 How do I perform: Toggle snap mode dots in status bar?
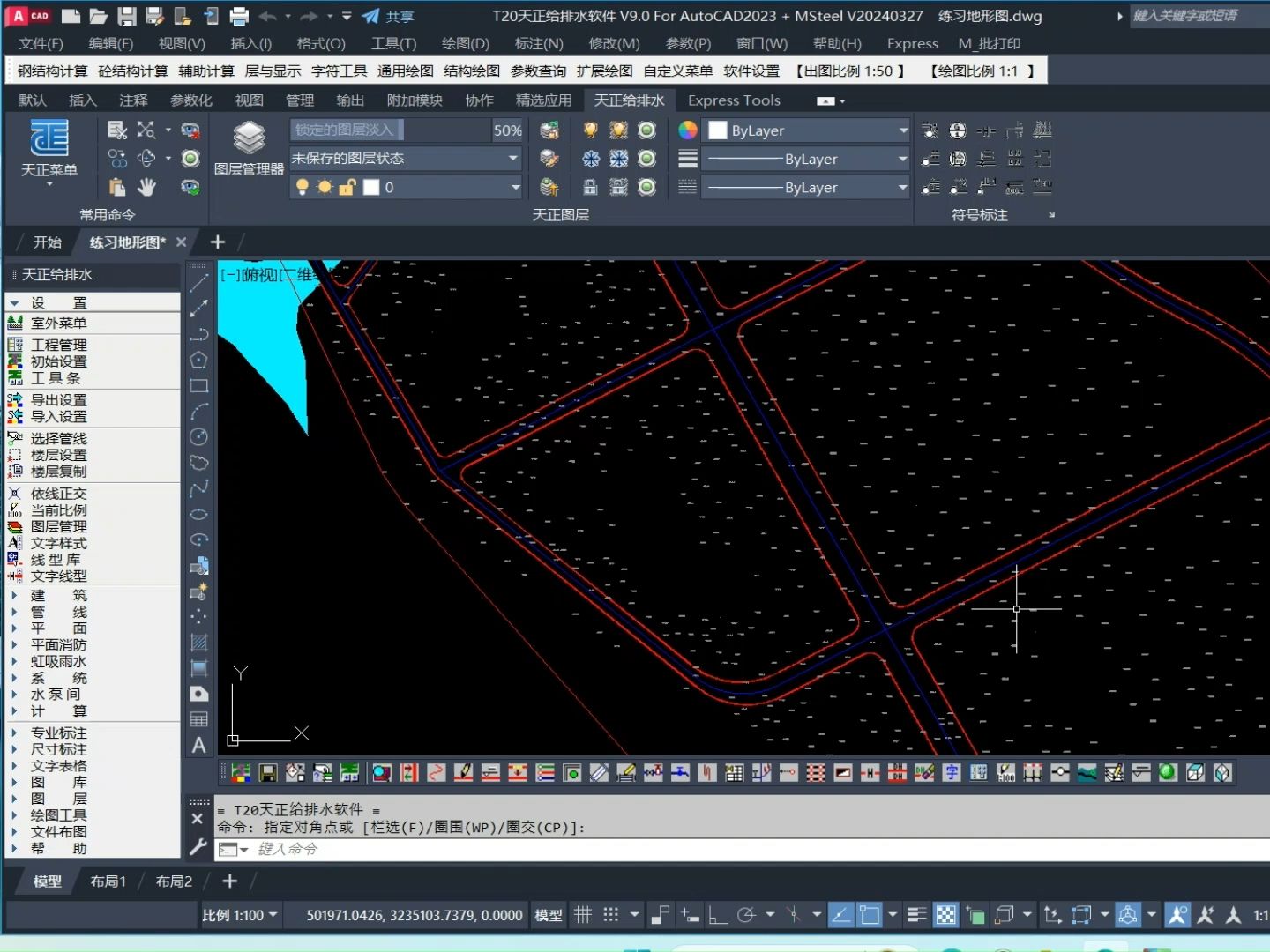click(x=610, y=915)
